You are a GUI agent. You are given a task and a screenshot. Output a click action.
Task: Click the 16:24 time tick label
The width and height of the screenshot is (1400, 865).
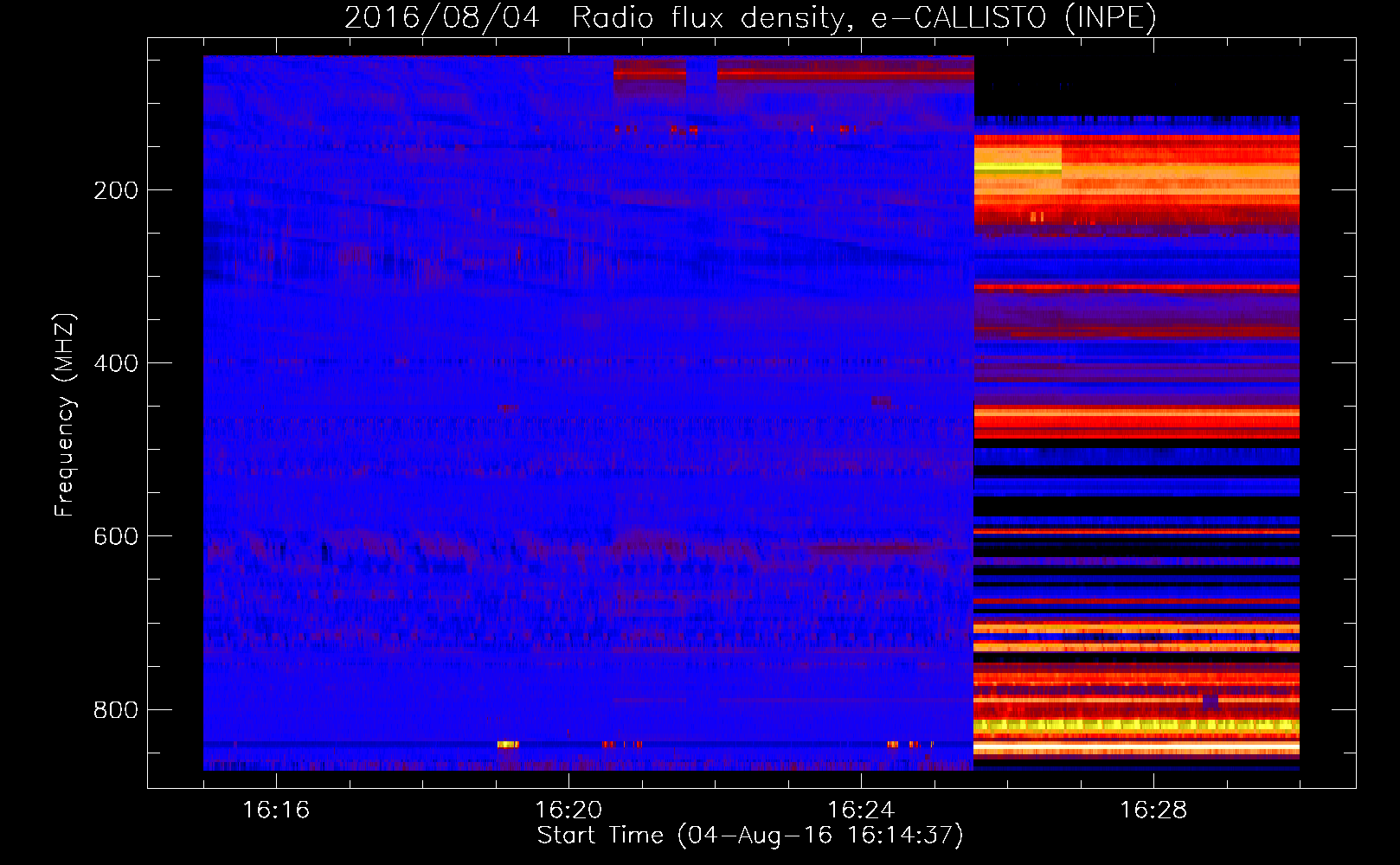point(861,811)
